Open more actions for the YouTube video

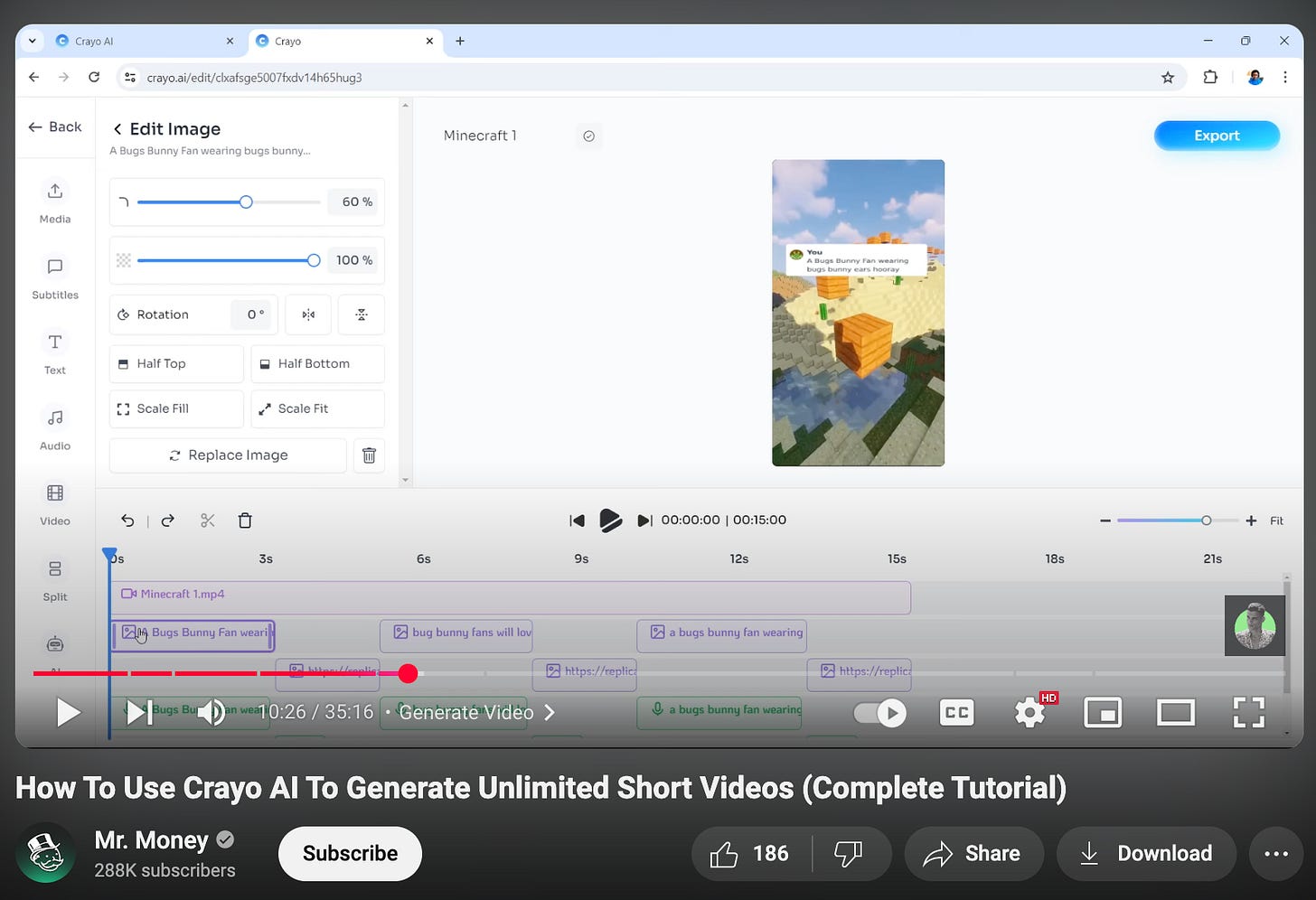click(1276, 854)
